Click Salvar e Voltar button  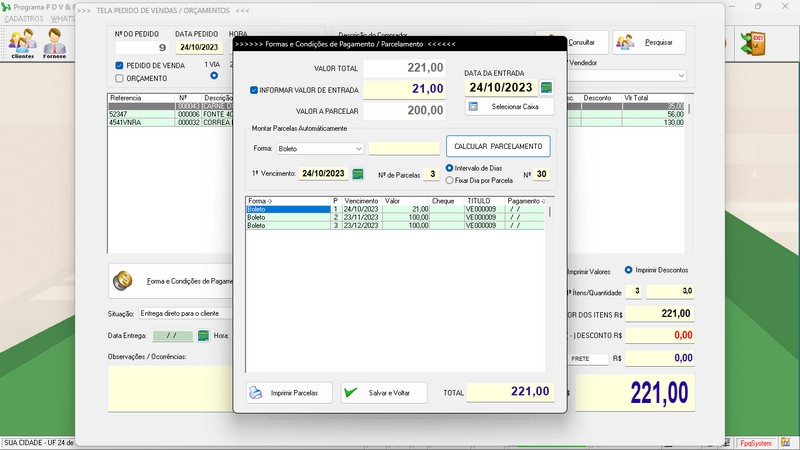[383, 393]
